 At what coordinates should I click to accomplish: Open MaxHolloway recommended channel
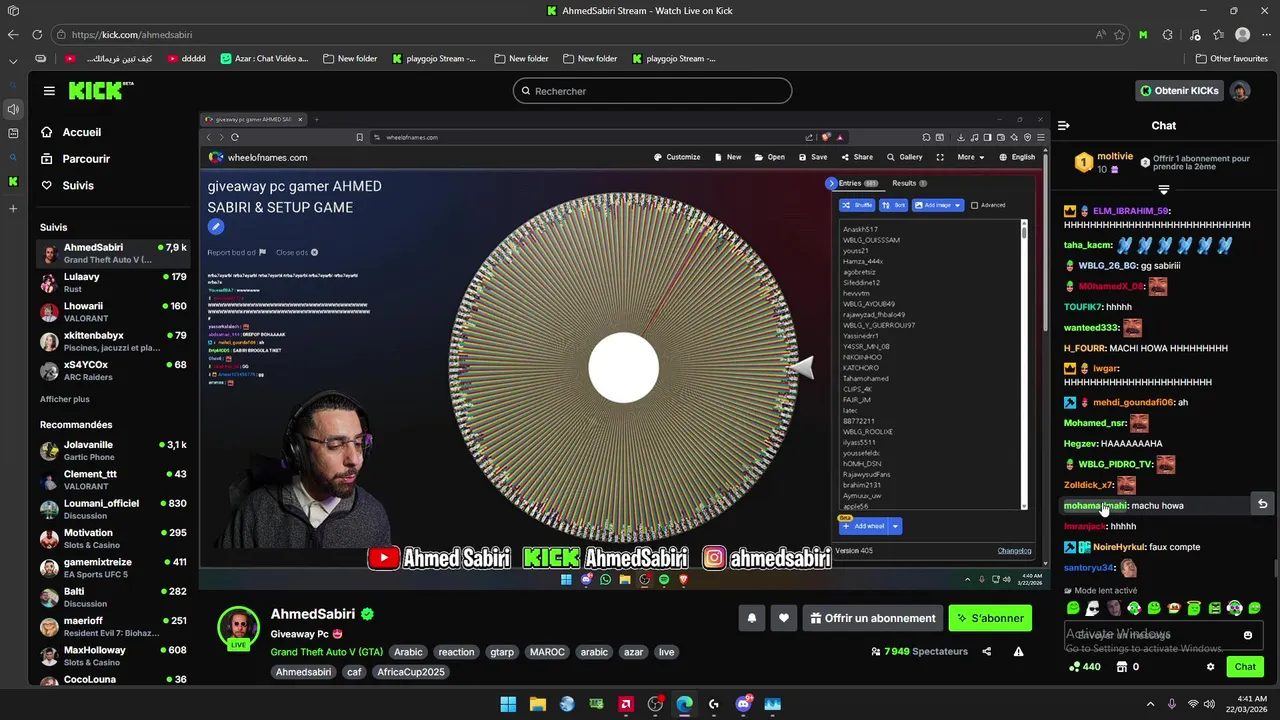click(113, 656)
